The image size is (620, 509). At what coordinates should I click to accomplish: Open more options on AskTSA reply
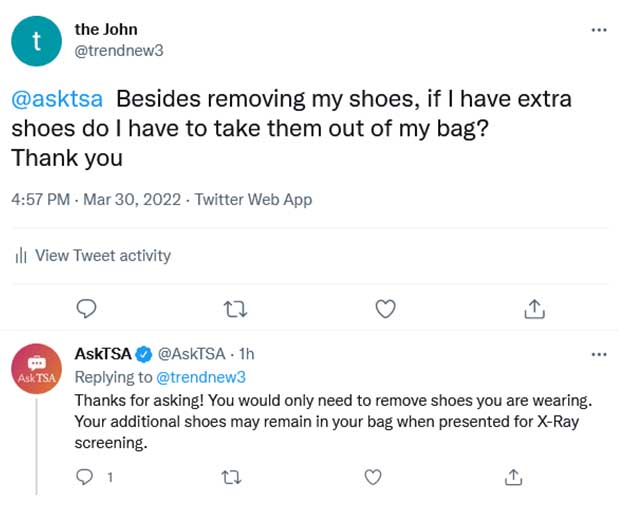pos(599,354)
